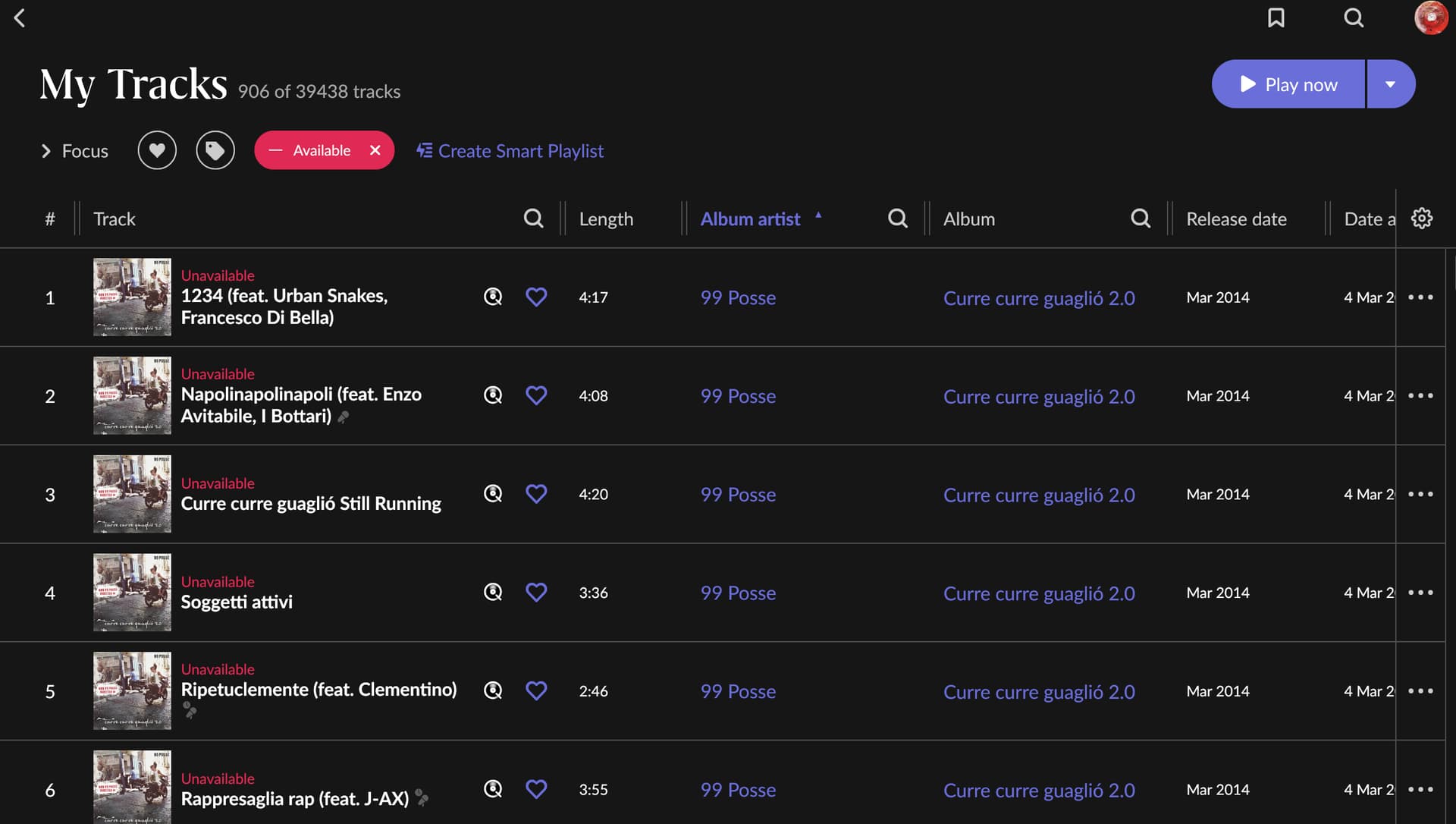Favorite the Soggetti attivi track
This screenshot has height=824, width=1456.
(x=536, y=592)
